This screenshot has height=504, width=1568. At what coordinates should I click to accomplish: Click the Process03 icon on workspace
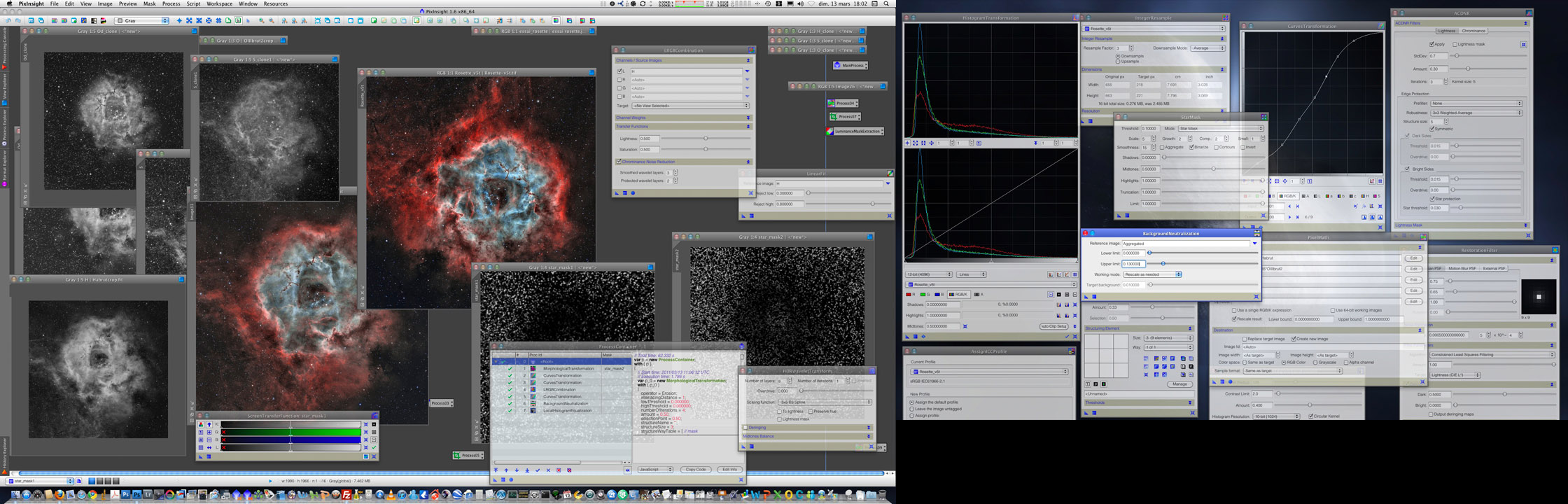coord(441,403)
